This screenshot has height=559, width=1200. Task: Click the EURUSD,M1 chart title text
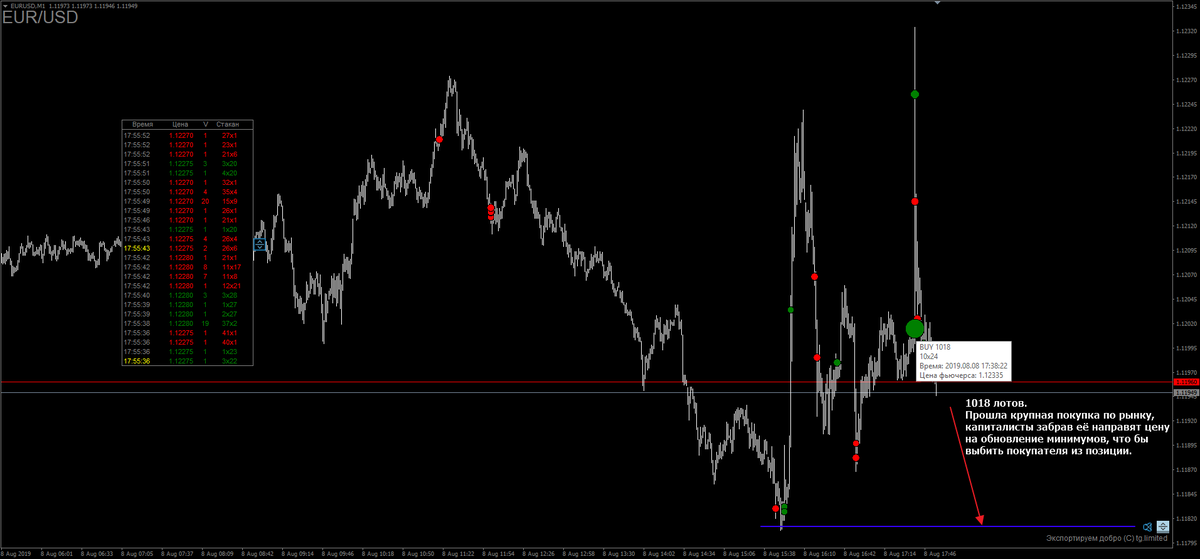28,5
